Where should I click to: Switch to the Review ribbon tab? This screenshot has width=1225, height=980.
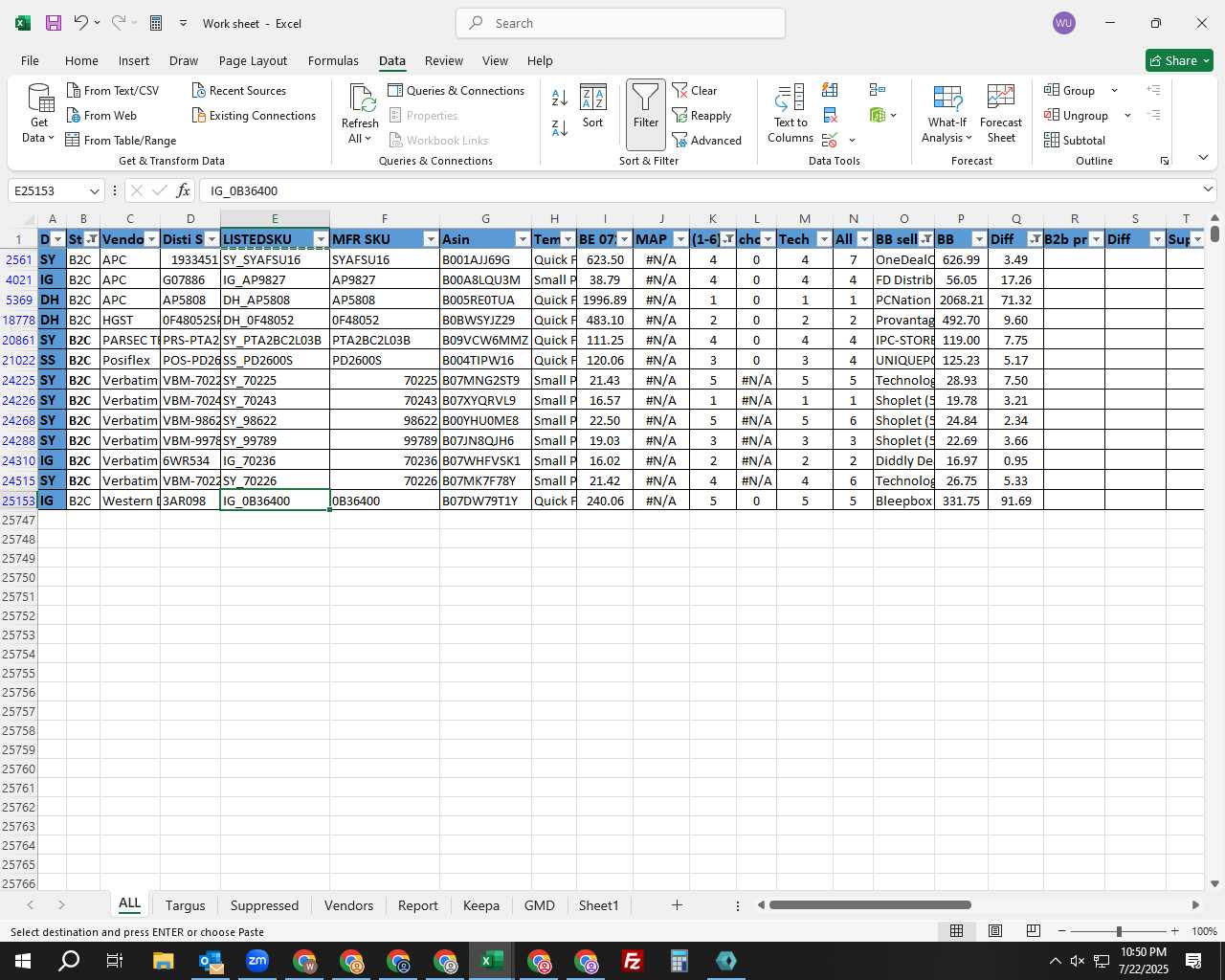coord(444,60)
